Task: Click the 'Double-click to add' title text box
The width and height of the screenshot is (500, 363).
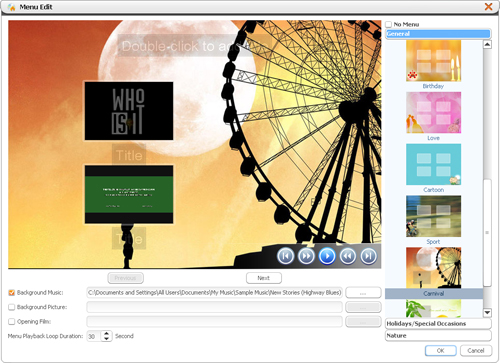Action: pyautogui.click(x=194, y=46)
